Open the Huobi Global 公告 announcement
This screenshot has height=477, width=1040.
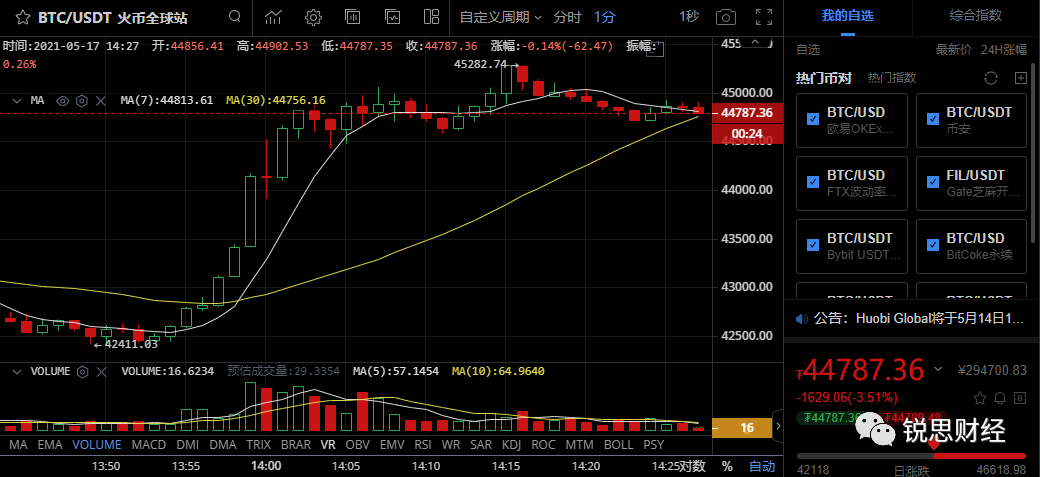point(919,318)
